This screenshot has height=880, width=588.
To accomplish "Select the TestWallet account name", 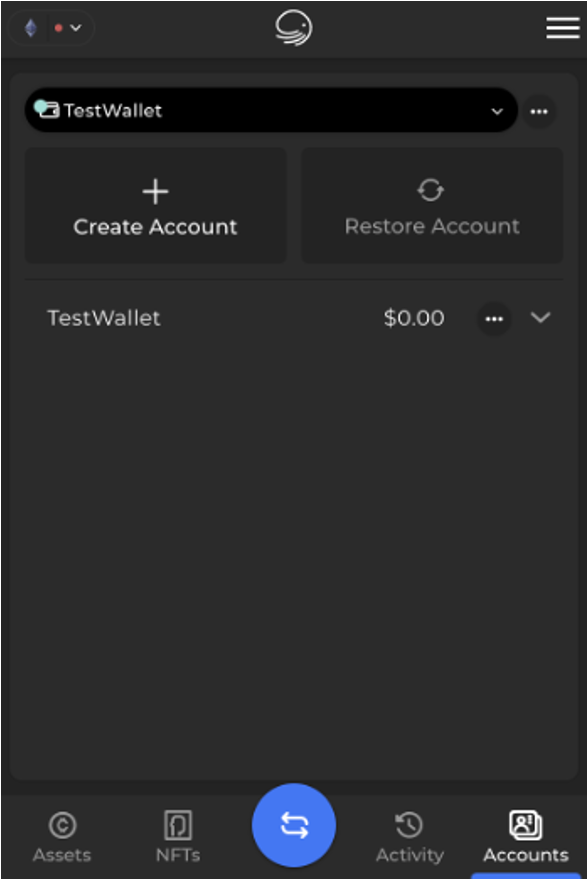I will pos(103,318).
